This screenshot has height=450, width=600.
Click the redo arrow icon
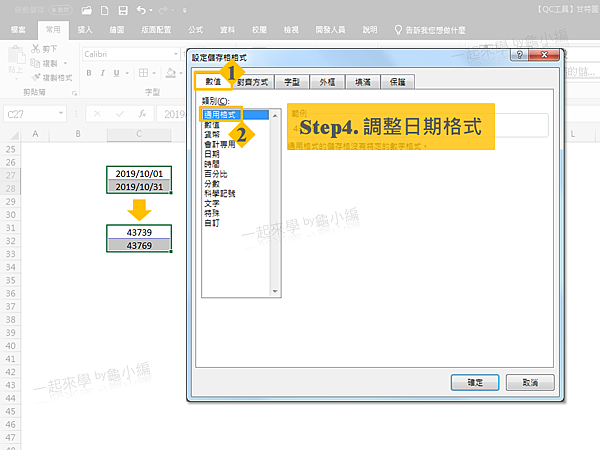(163, 10)
